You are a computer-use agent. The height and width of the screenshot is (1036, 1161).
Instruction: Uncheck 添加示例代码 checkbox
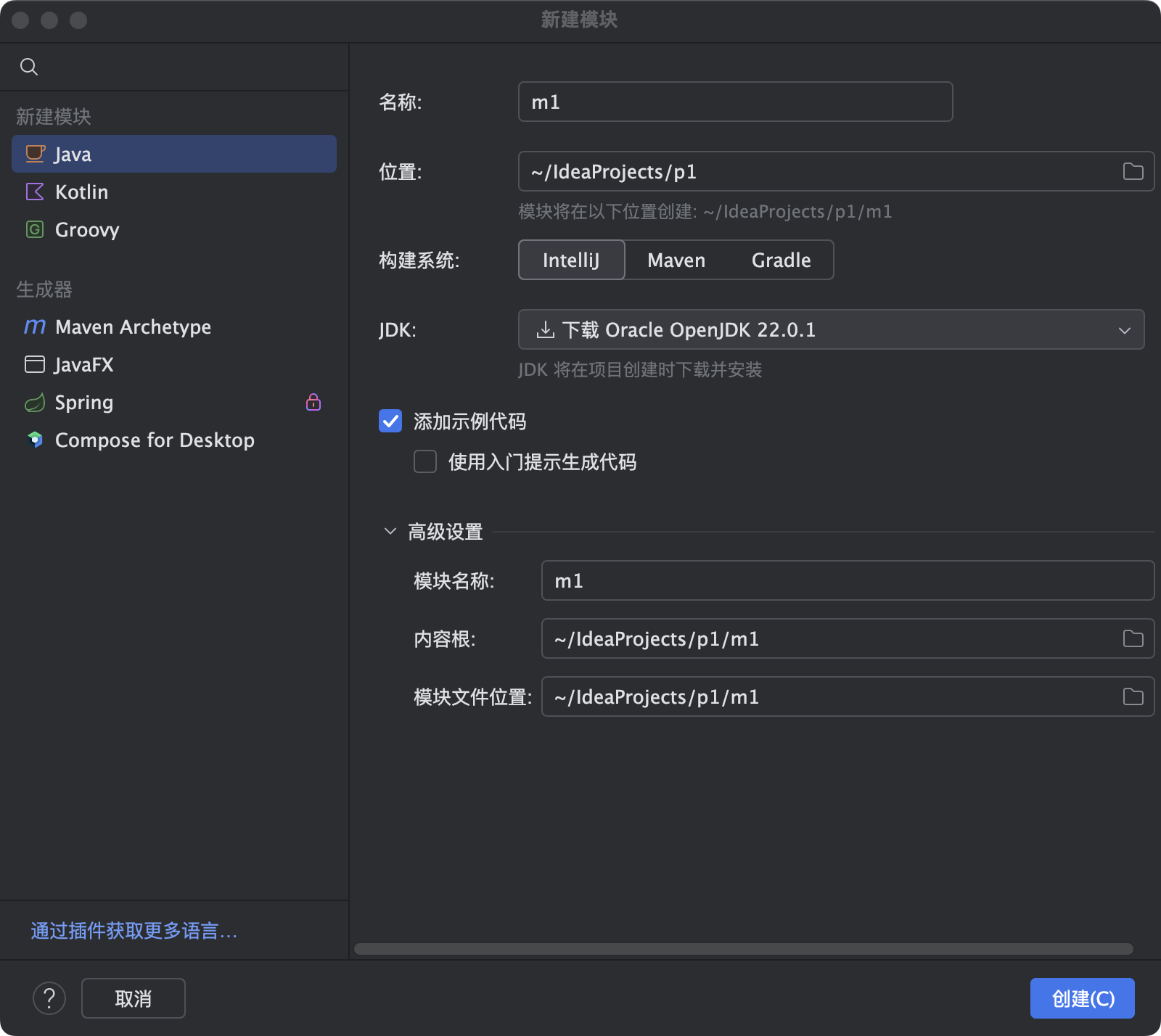point(390,421)
